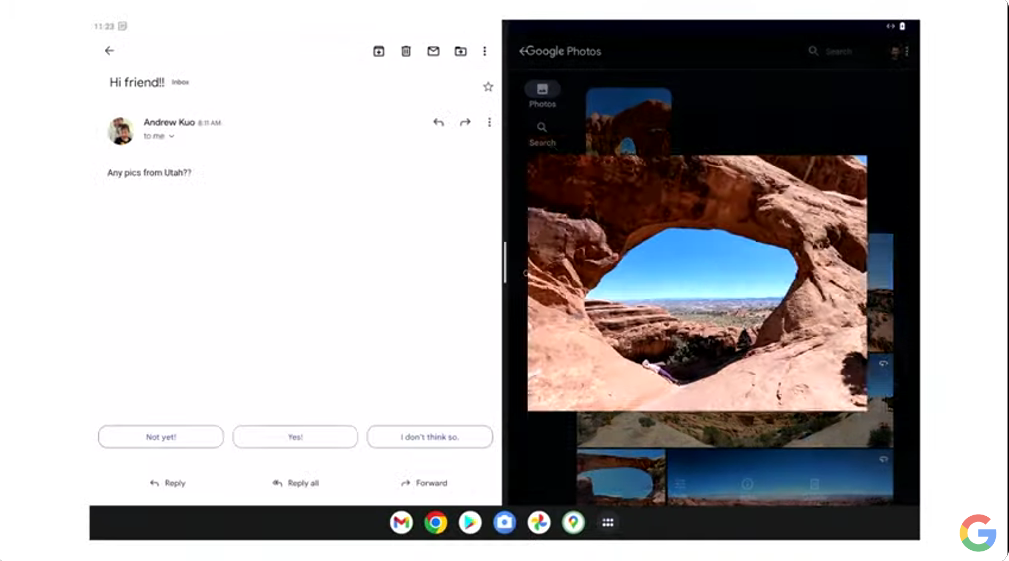Archive the Hi friend!! email
1009x561 pixels.
click(x=379, y=51)
